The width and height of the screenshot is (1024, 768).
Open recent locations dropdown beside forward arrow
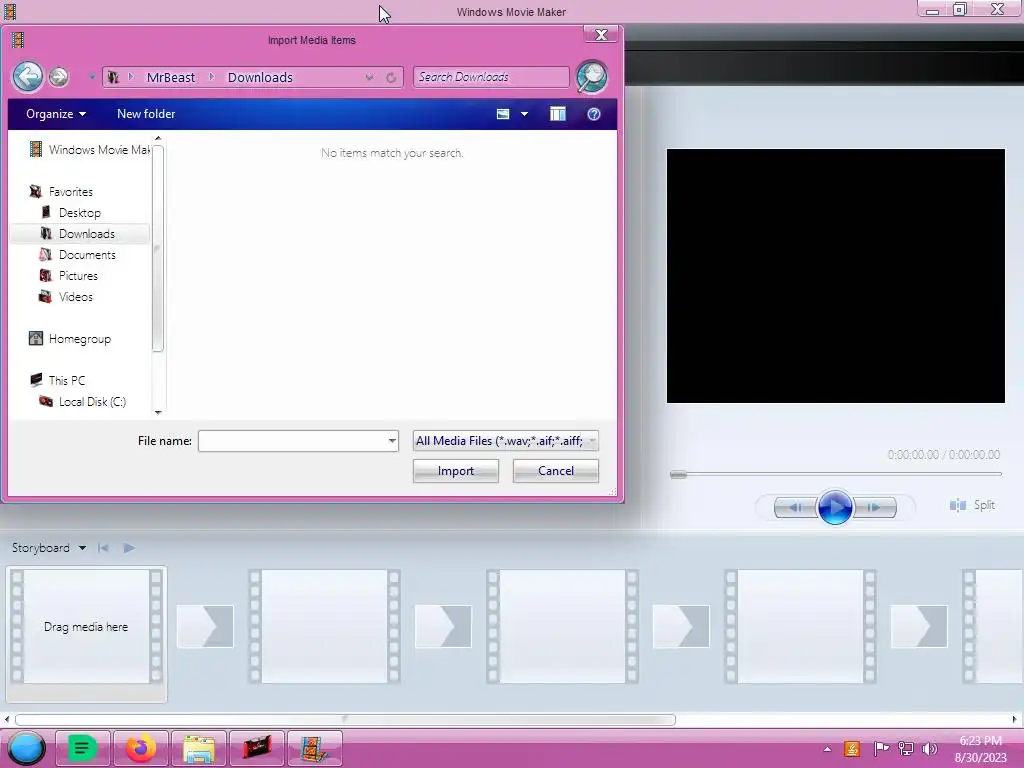pyautogui.click(x=92, y=77)
